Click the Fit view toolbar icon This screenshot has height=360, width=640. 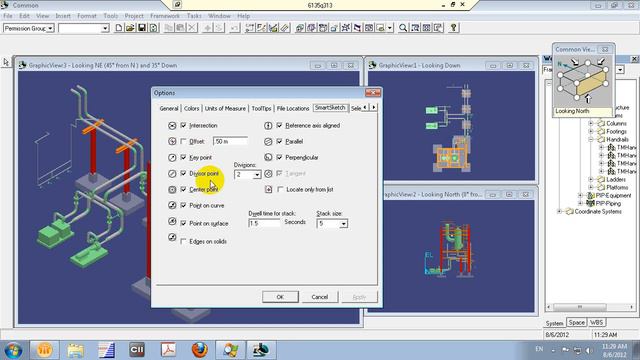[427, 28]
